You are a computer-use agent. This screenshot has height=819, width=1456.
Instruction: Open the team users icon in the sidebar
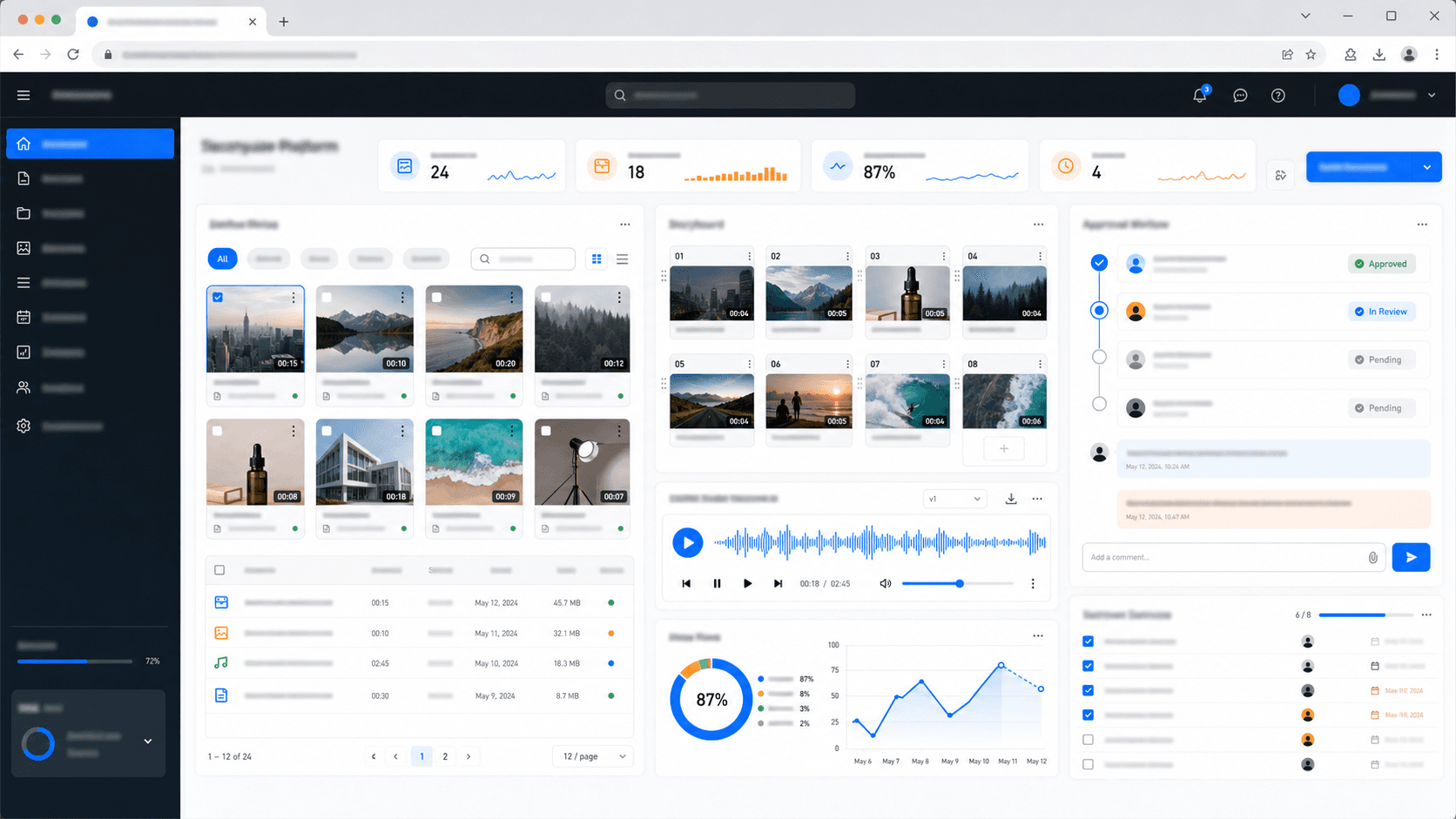[24, 387]
